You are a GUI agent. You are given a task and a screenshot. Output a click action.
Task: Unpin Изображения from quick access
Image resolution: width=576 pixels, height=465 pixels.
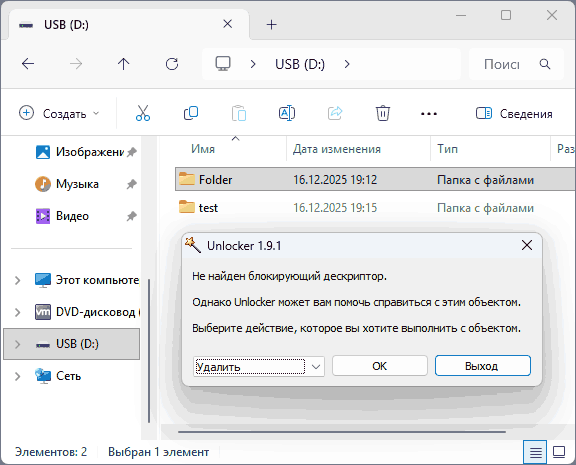click(132, 152)
